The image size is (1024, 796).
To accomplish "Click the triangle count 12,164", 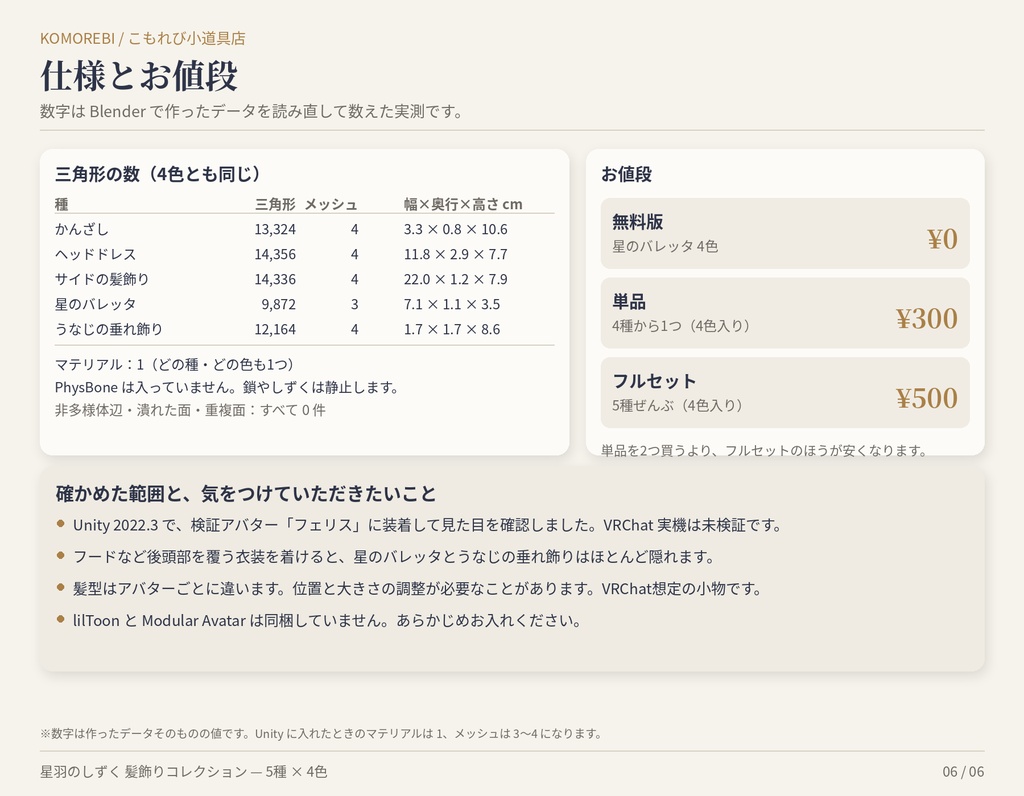I will click(x=275, y=329).
